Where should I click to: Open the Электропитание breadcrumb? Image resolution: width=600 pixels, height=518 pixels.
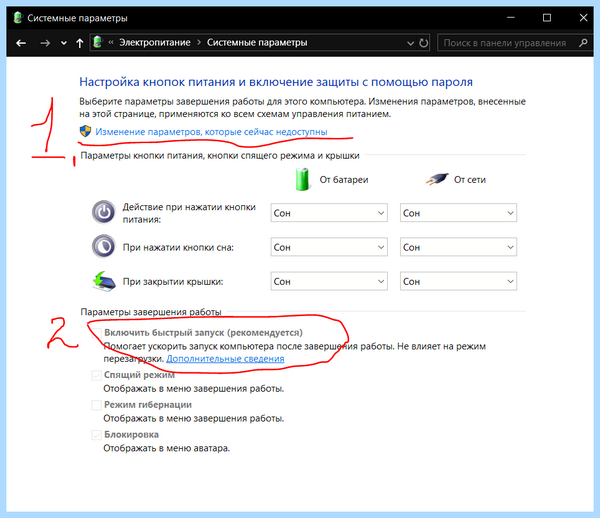pos(155,42)
